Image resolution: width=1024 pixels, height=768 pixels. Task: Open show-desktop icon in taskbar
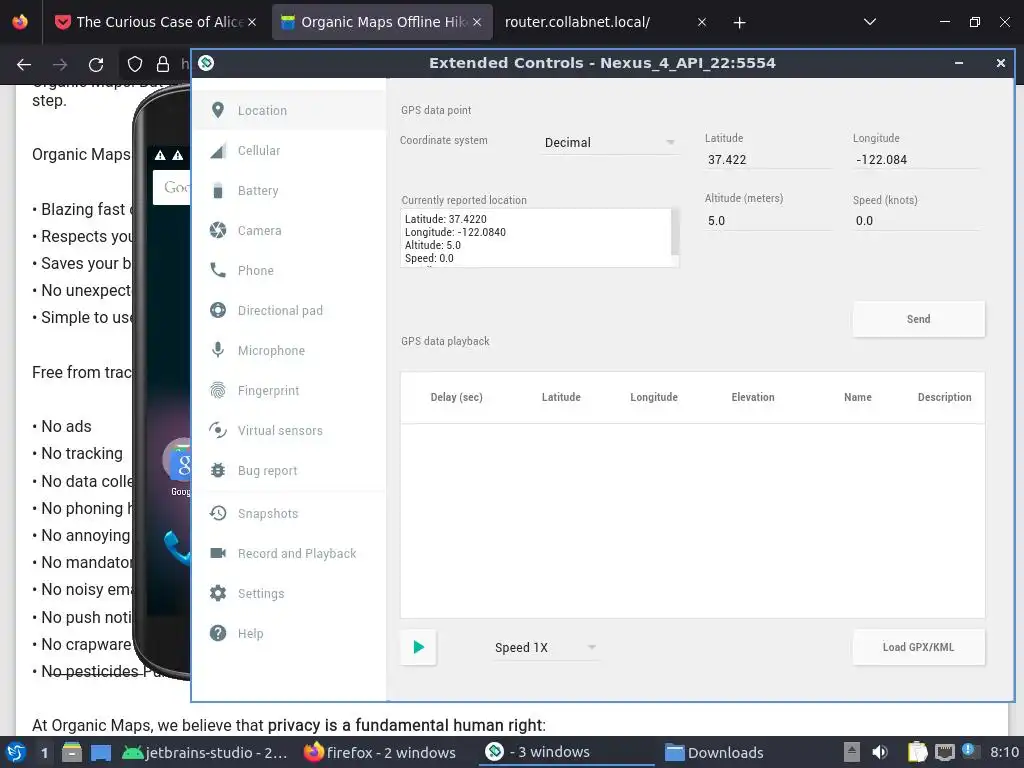[101, 752]
